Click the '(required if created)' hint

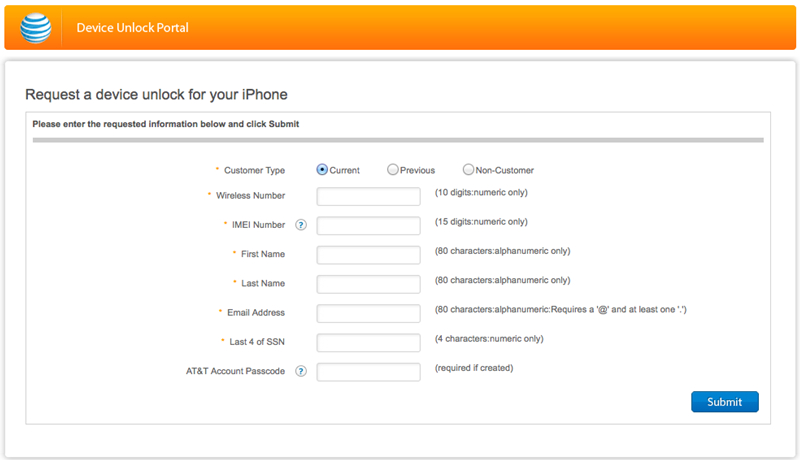tap(474, 368)
